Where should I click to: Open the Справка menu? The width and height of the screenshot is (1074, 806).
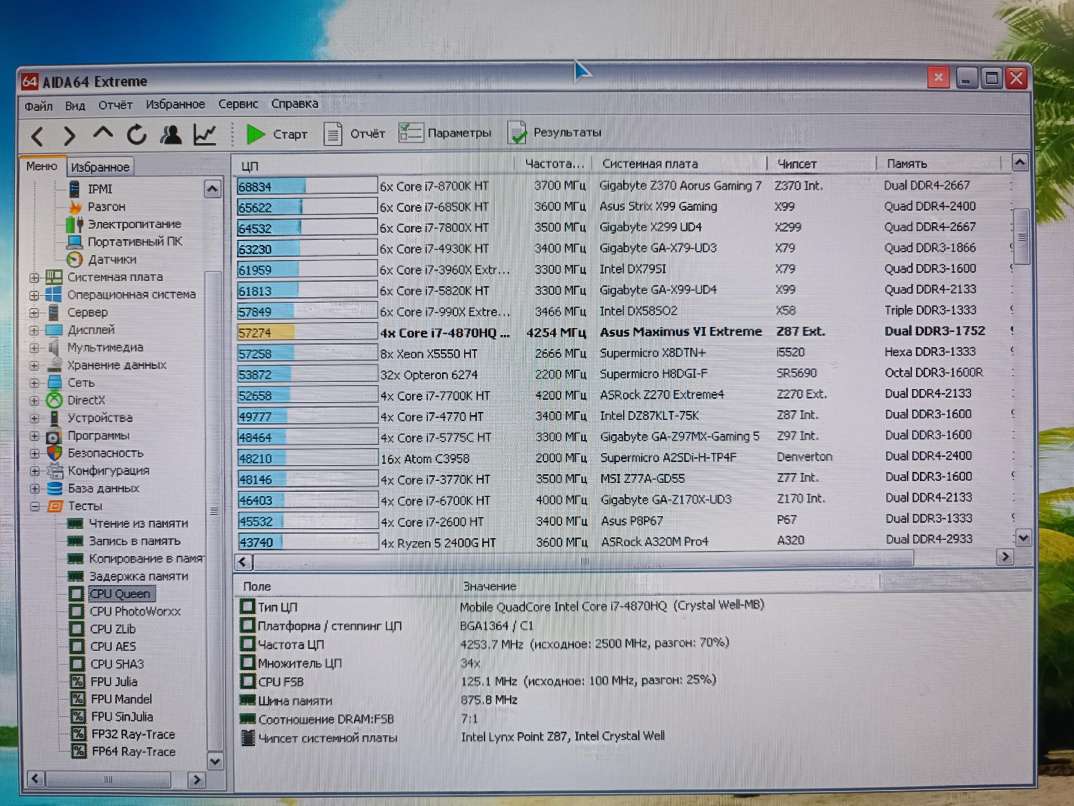[x=295, y=104]
